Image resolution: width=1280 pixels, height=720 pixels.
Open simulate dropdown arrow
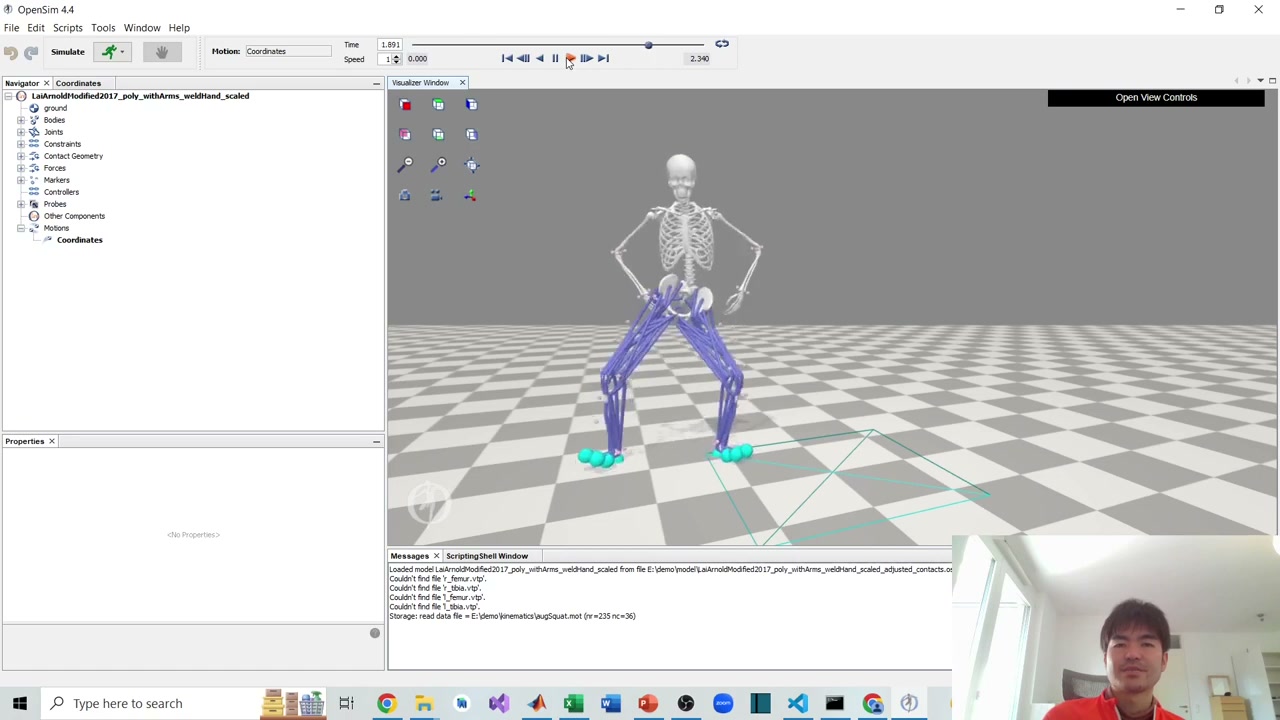[122, 52]
